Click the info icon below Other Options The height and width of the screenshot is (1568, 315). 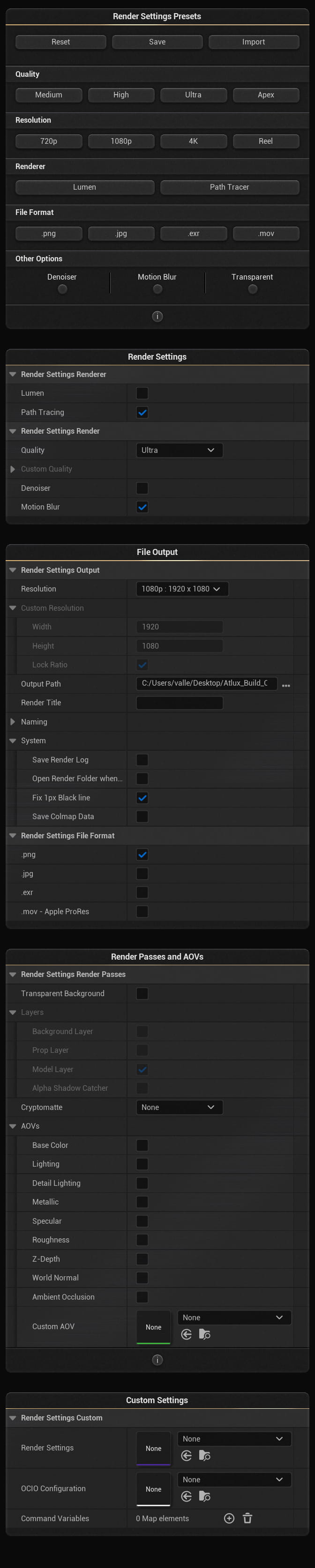(157, 316)
